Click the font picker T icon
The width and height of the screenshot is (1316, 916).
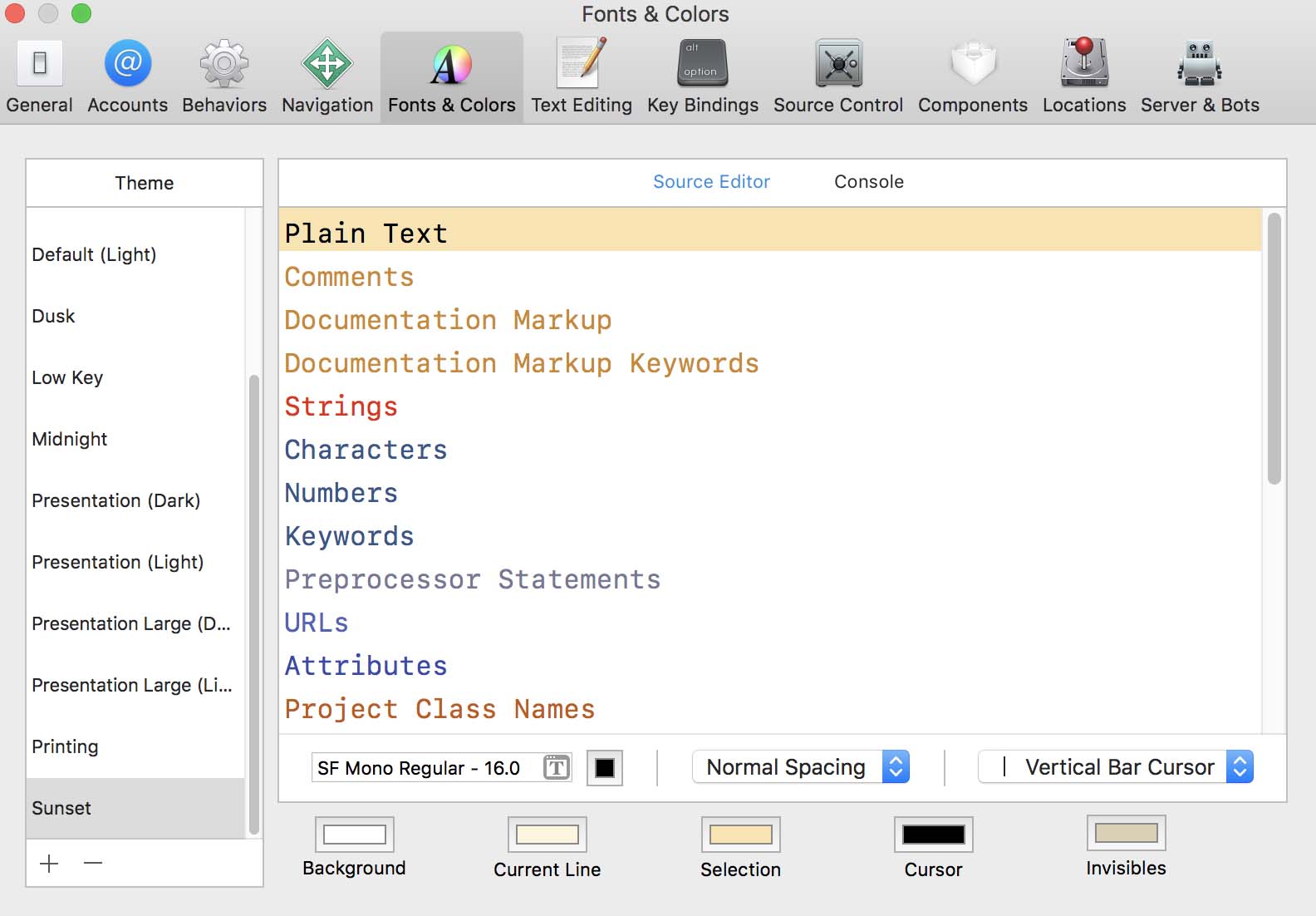point(556,767)
